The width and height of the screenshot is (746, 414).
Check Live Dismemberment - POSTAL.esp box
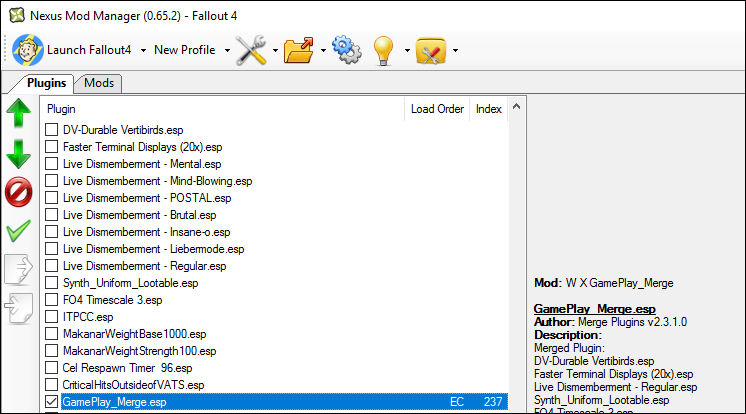(x=51, y=197)
